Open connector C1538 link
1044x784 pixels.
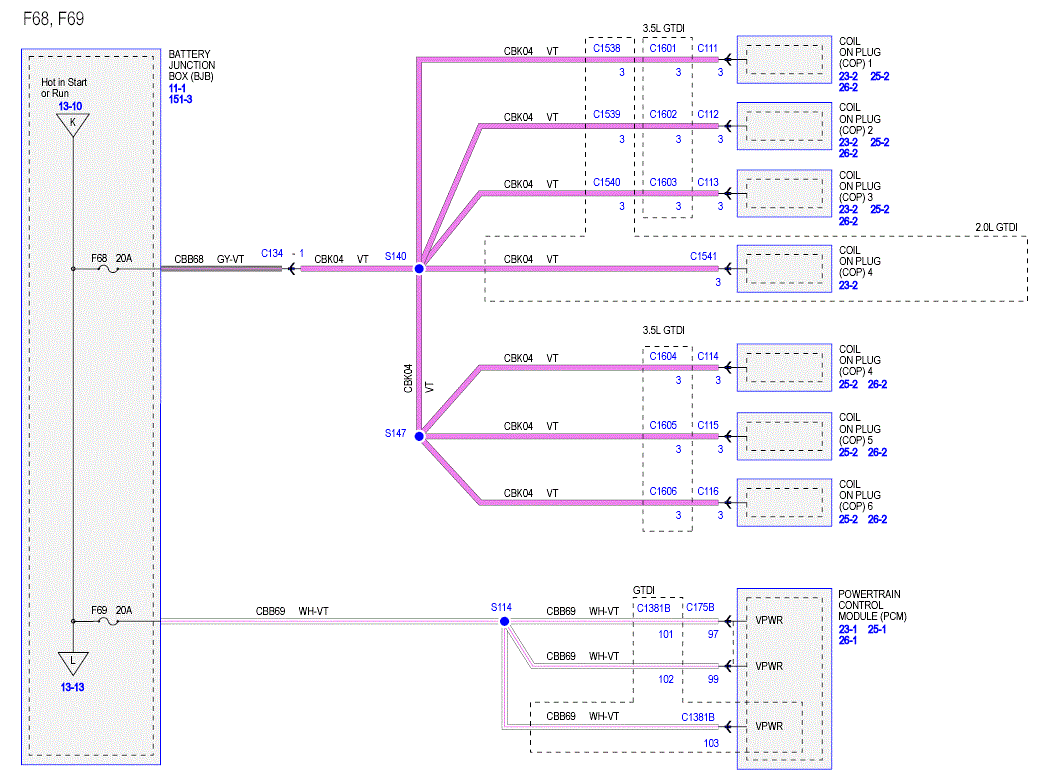tap(607, 49)
